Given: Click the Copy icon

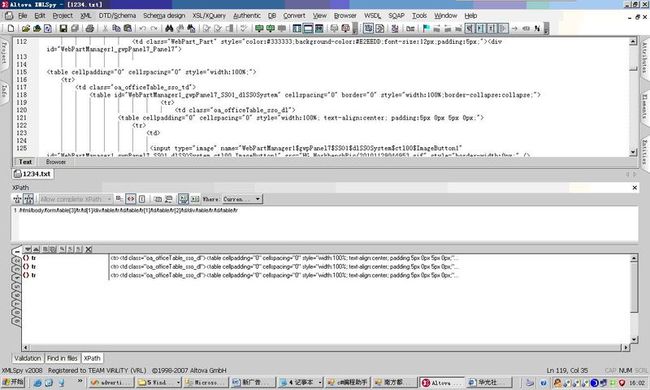Looking at the screenshot, I should point(116,28).
